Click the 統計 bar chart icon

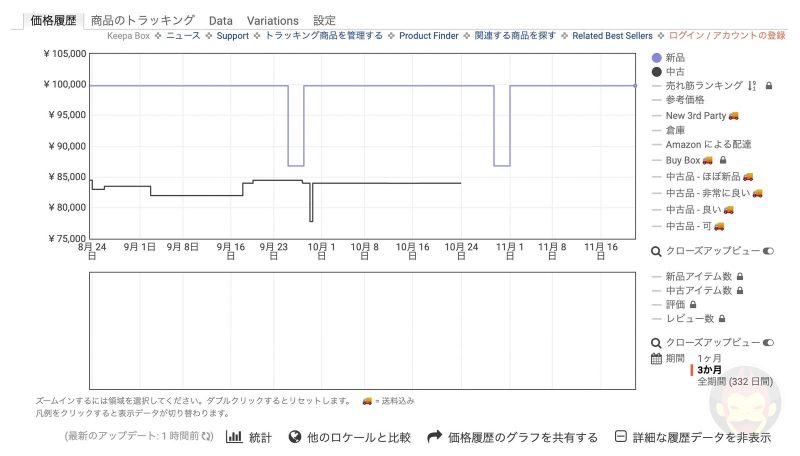tap(235, 437)
